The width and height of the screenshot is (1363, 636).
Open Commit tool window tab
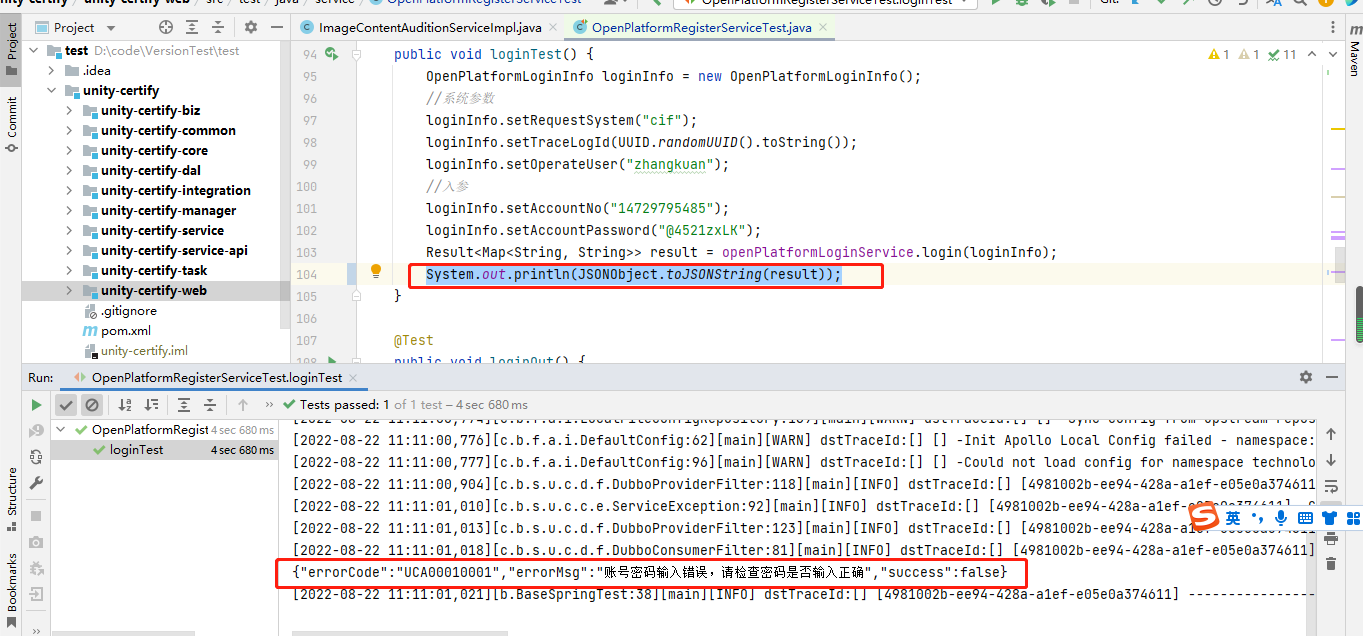tap(11, 124)
